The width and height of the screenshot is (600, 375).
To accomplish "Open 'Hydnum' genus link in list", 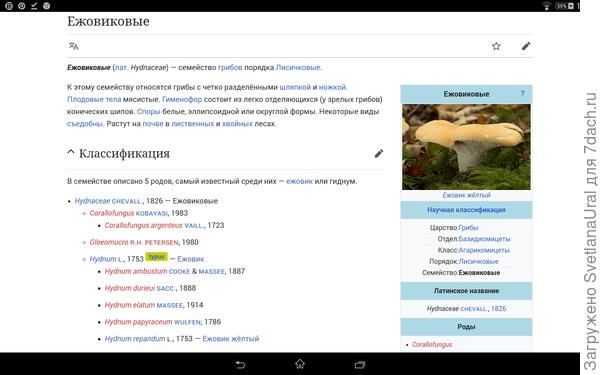I will coord(103,259).
